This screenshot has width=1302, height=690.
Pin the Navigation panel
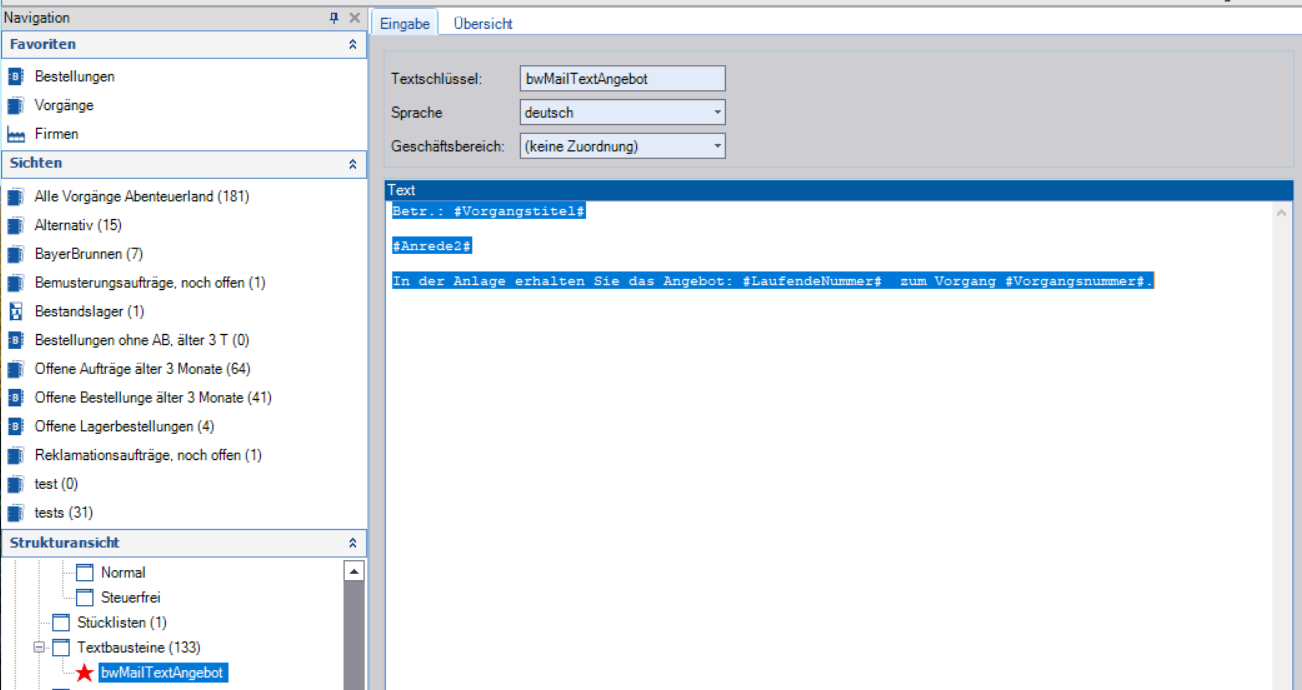(x=334, y=18)
